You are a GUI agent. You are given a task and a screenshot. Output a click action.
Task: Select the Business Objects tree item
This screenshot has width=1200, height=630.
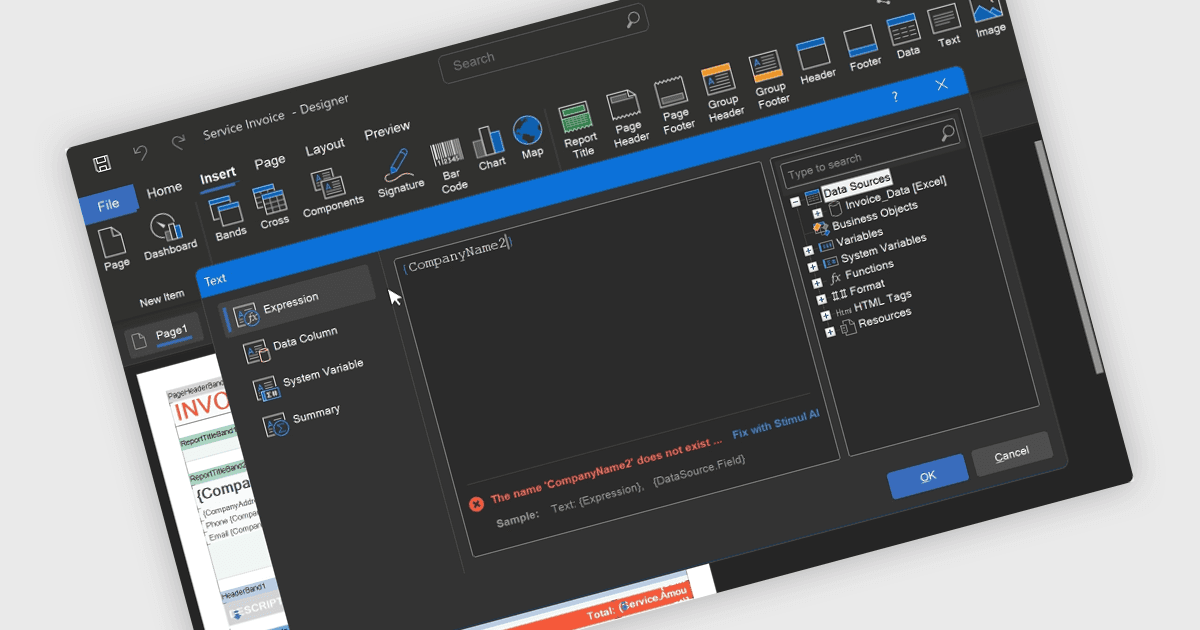[875, 215]
